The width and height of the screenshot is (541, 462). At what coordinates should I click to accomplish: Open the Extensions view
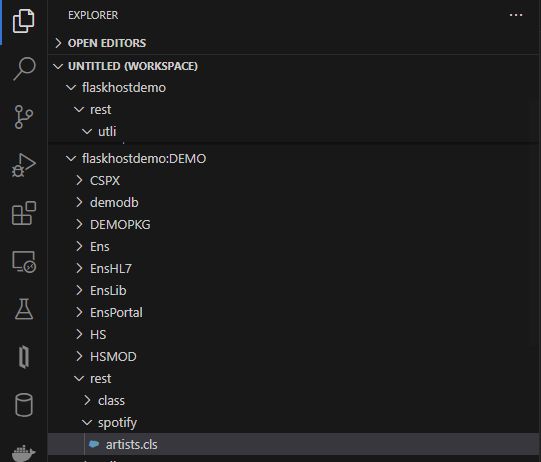(x=24, y=213)
